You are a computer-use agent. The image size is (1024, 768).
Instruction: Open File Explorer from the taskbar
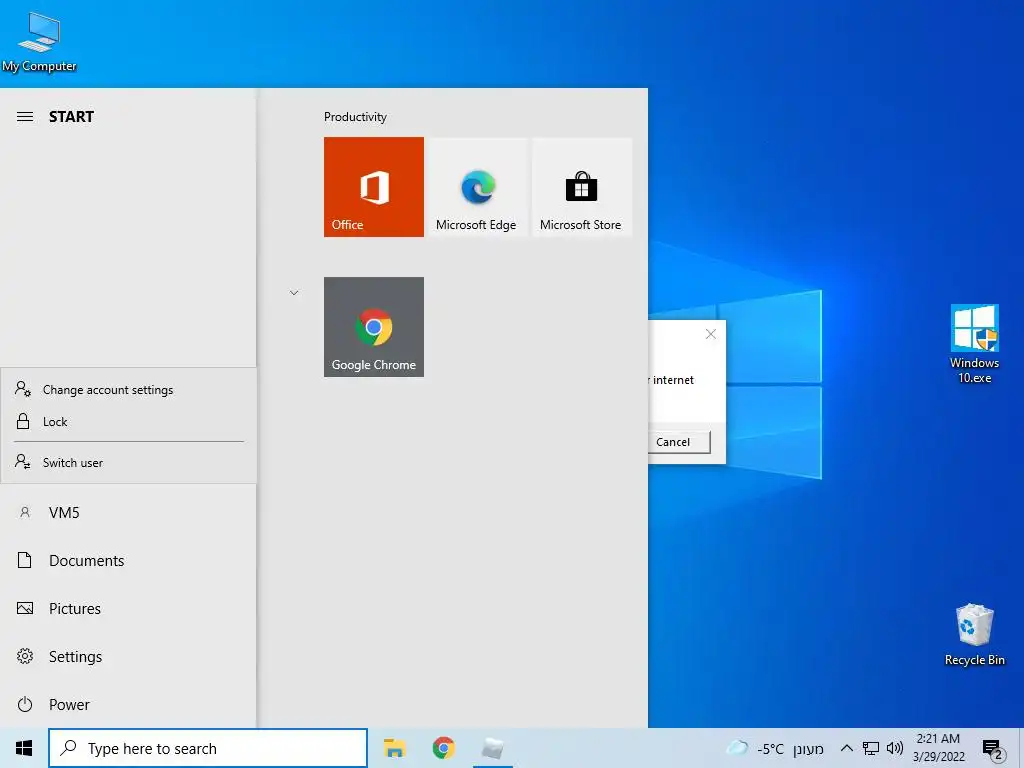pyautogui.click(x=394, y=748)
